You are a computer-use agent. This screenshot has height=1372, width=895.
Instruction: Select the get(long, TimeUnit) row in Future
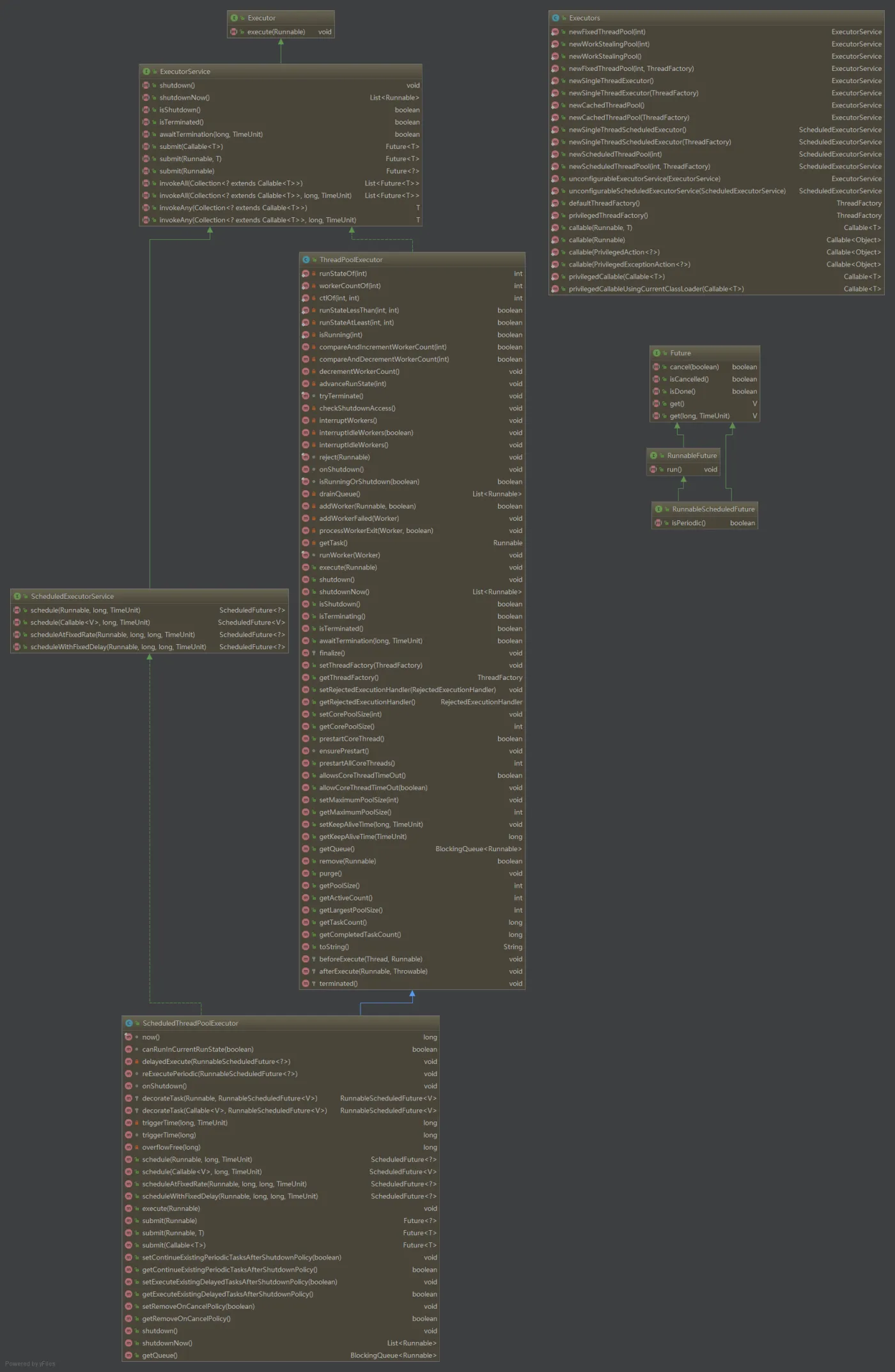click(x=704, y=416)
